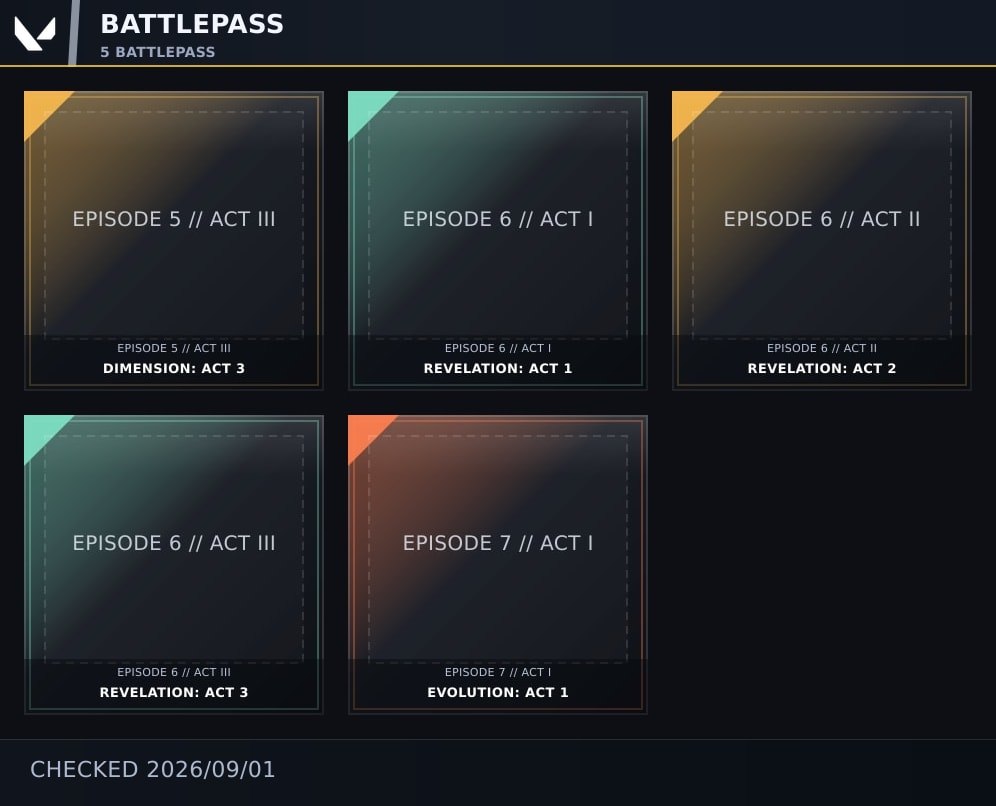Open the Episode 6 // Act III battlepass card
The height and width of the screenshot is (806, 996).
[x=174, y=565]
